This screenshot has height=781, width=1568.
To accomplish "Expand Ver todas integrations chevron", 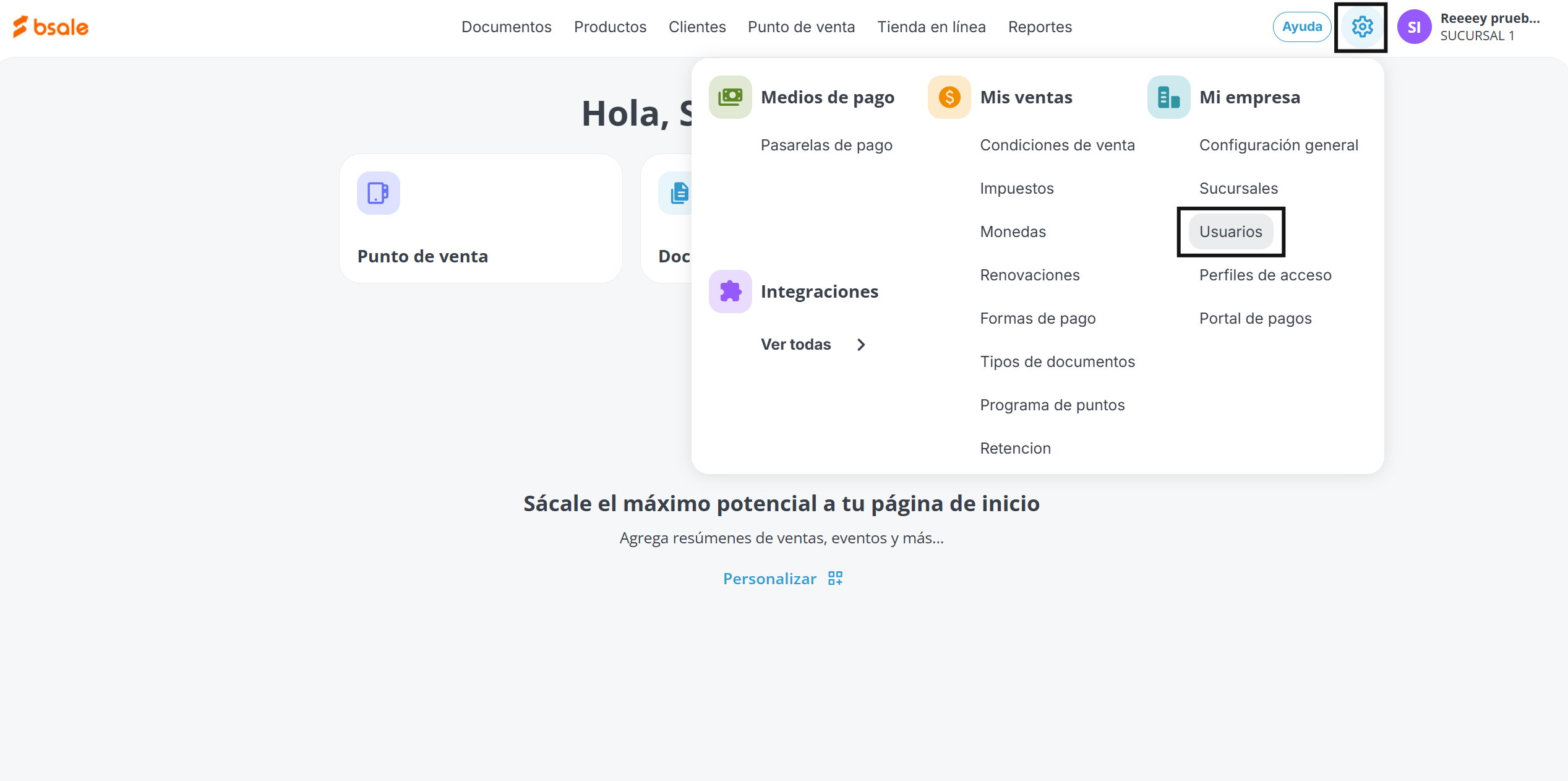I will [861, 345].
